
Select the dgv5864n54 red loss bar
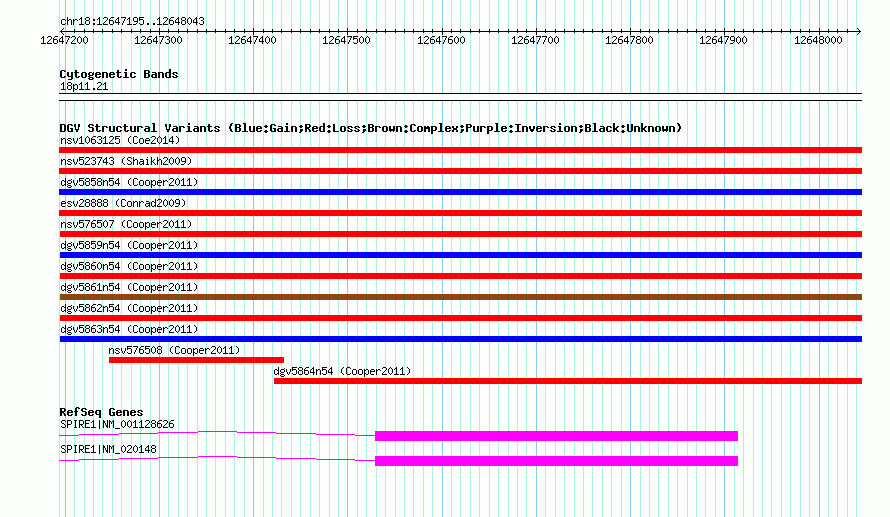pos(568,381)
